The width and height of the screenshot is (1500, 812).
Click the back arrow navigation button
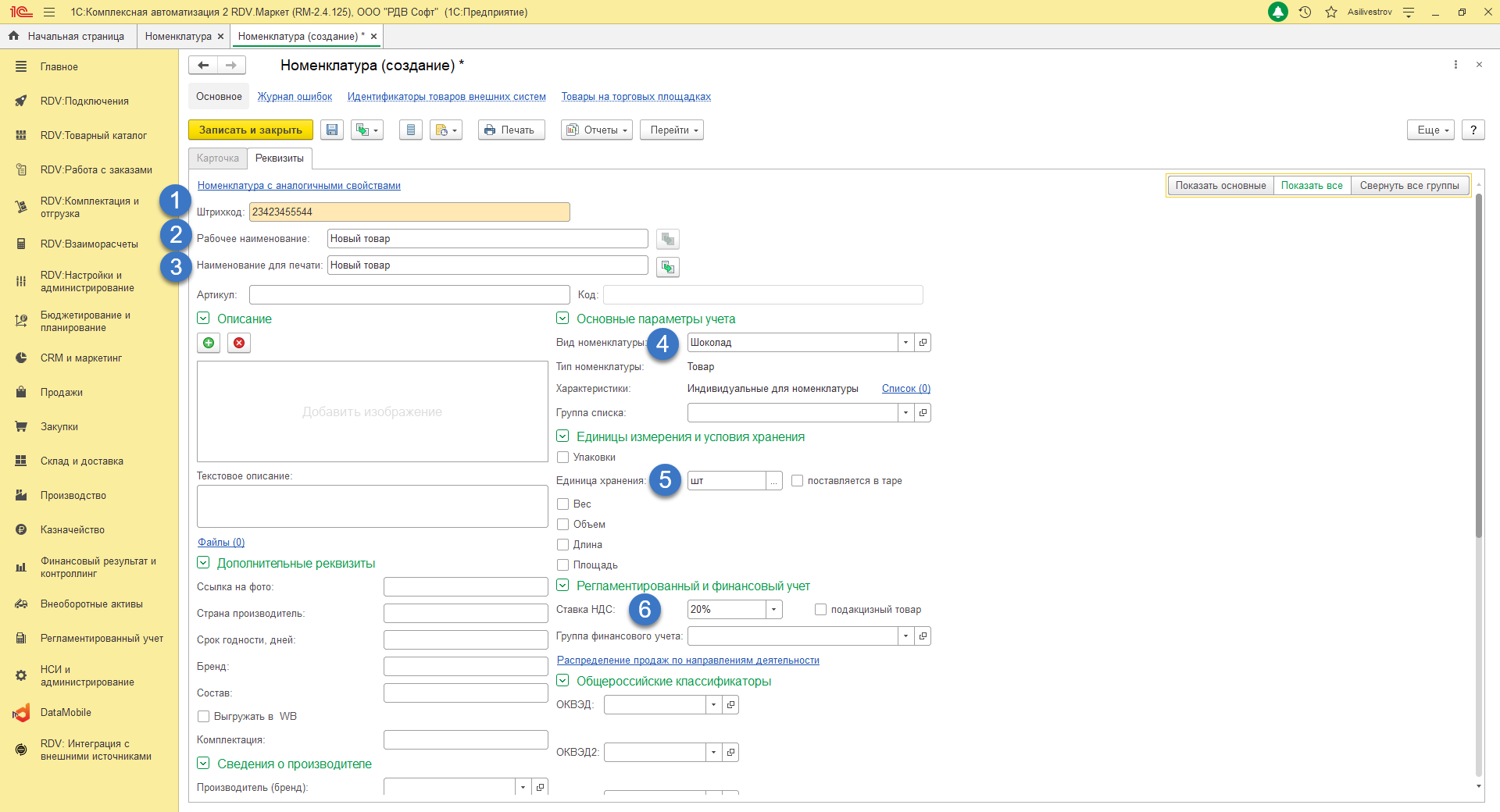click(x=203, y=66)
